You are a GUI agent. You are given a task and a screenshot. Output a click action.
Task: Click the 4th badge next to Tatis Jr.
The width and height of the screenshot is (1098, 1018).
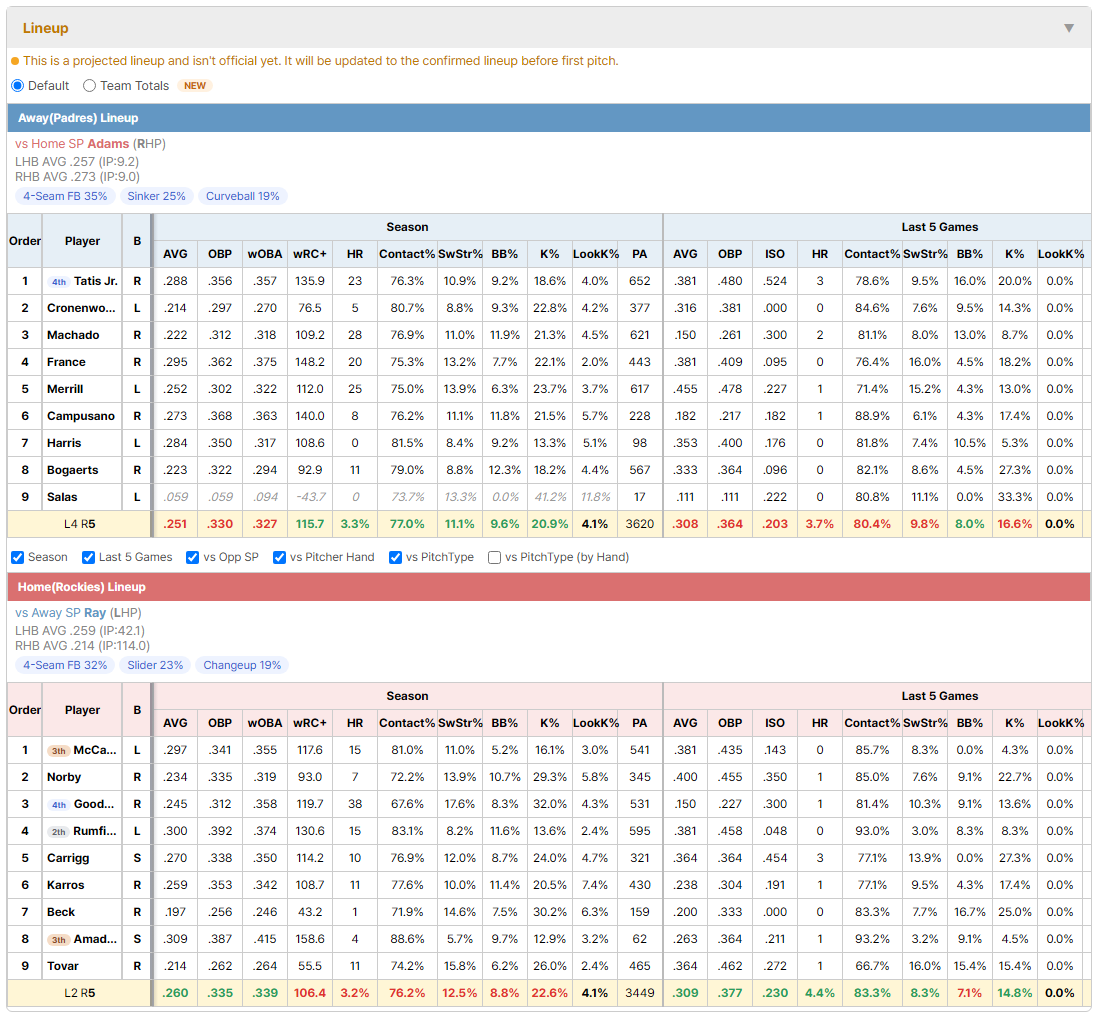pyautogui.click(x=59, y=281)
